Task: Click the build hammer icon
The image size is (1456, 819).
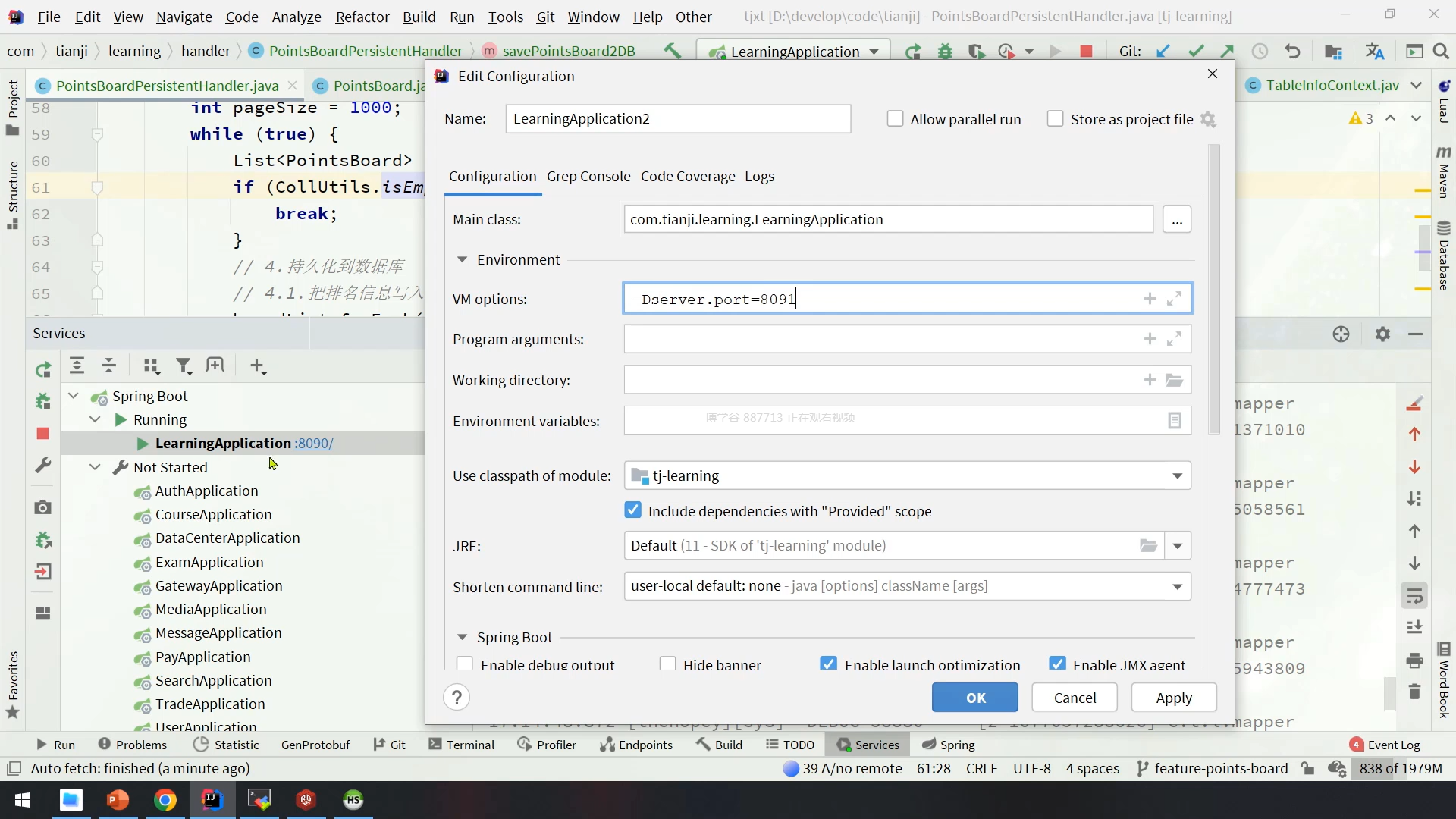Action: pos(672,51)
